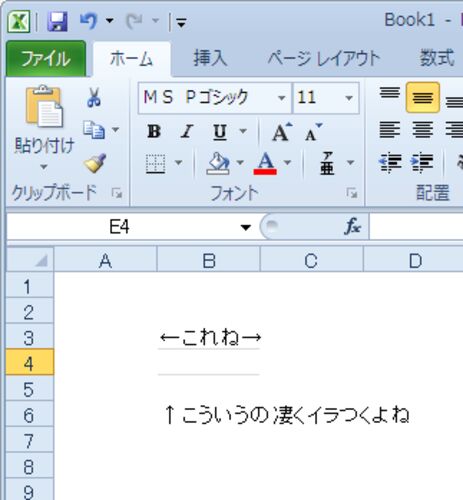The height and width of the screenshot is (500, 463).
Task: Open the font size 11 dropdown
Action: (349, 98)
